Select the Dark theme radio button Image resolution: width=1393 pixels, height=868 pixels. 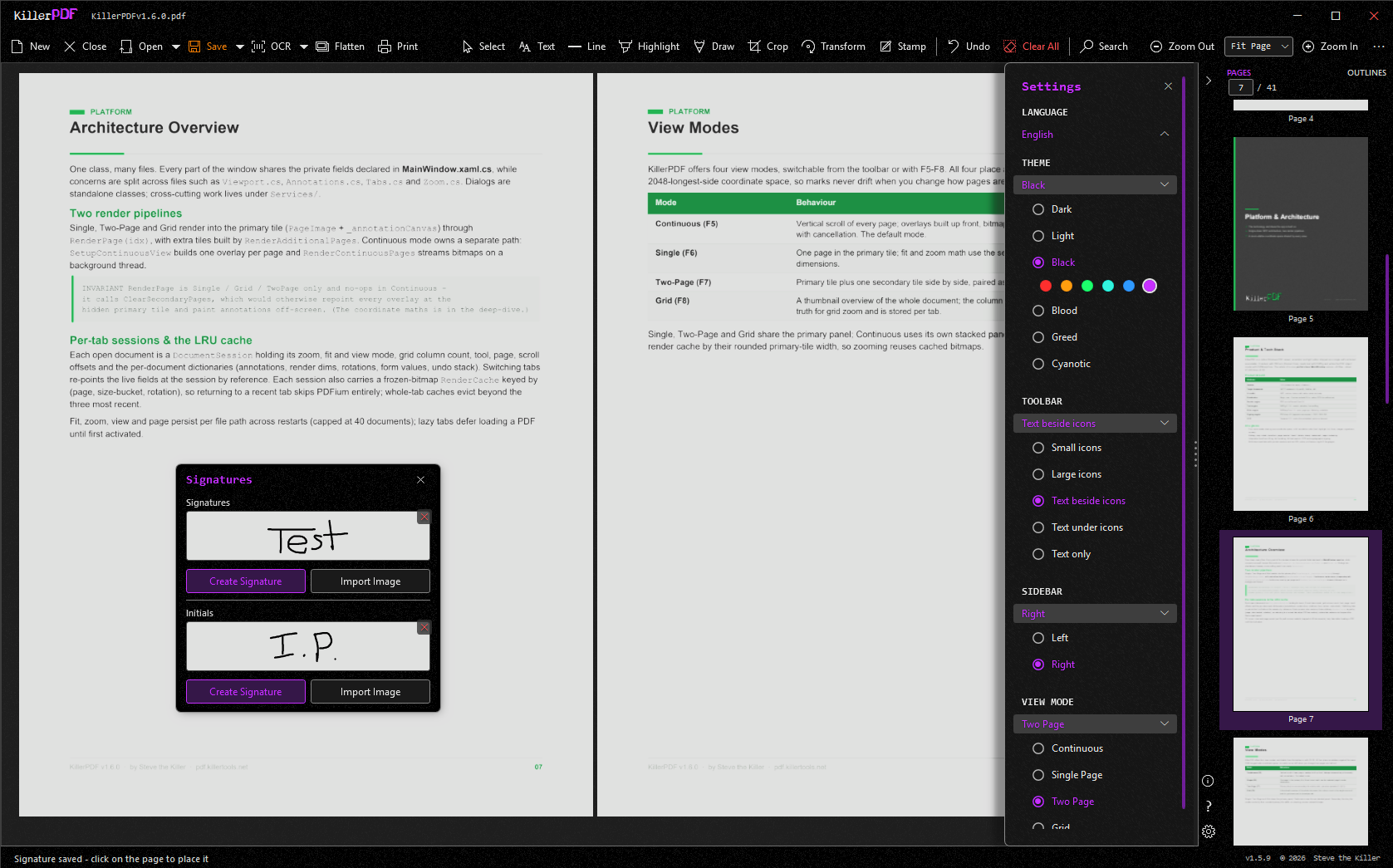1038,209
